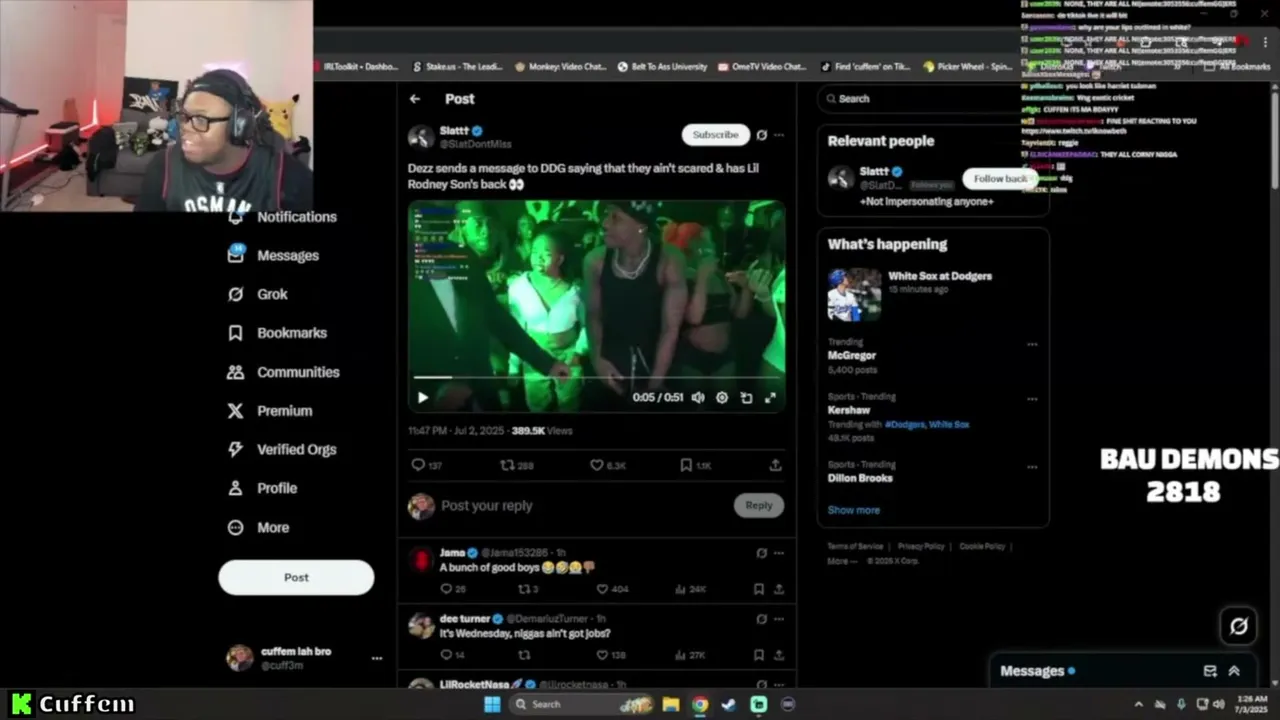This screenshot has height=720, width=1280.
Task: Switch the video to fullscreen
Action: [x=770, y=398]
